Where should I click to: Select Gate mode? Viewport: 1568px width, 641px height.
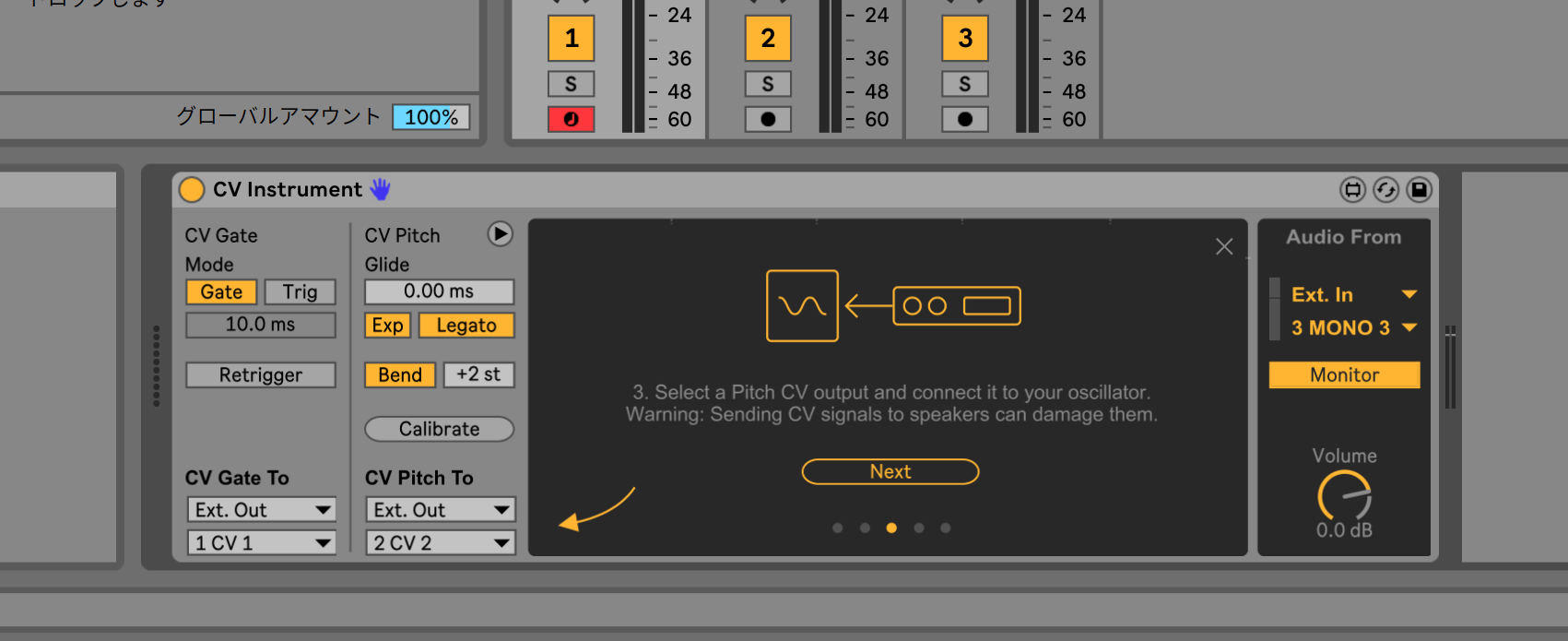tap(221, 292)
